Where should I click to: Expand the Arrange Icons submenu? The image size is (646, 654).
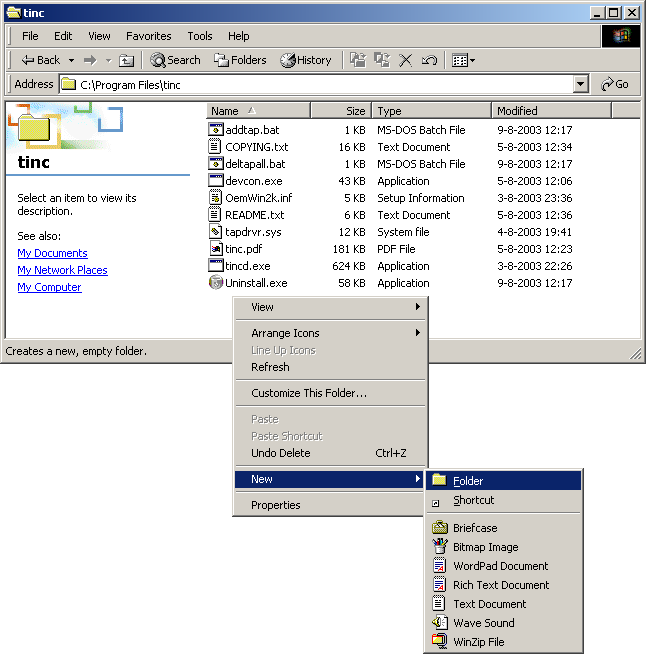point(330,333)
